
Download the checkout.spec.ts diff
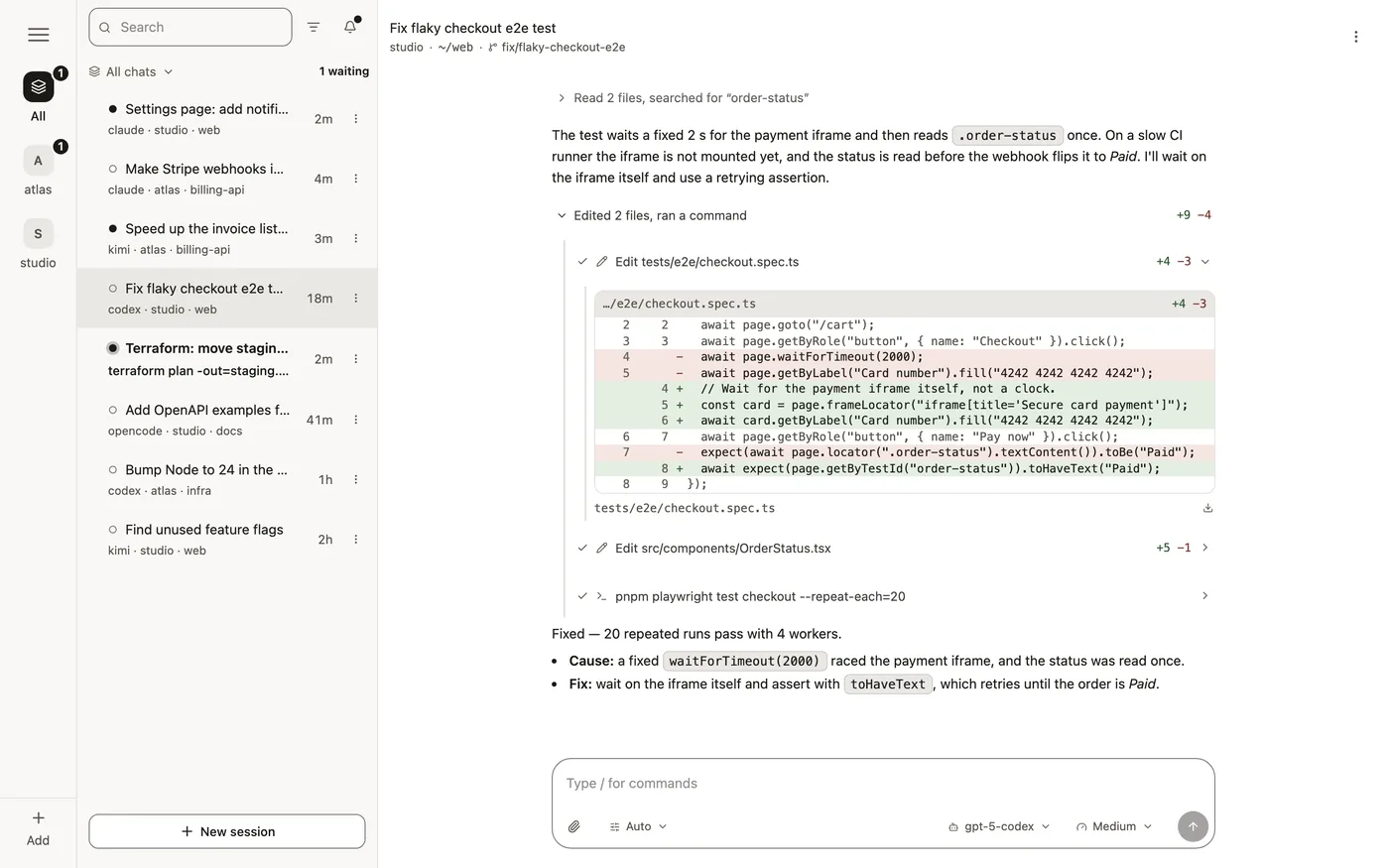(1207, 508)
